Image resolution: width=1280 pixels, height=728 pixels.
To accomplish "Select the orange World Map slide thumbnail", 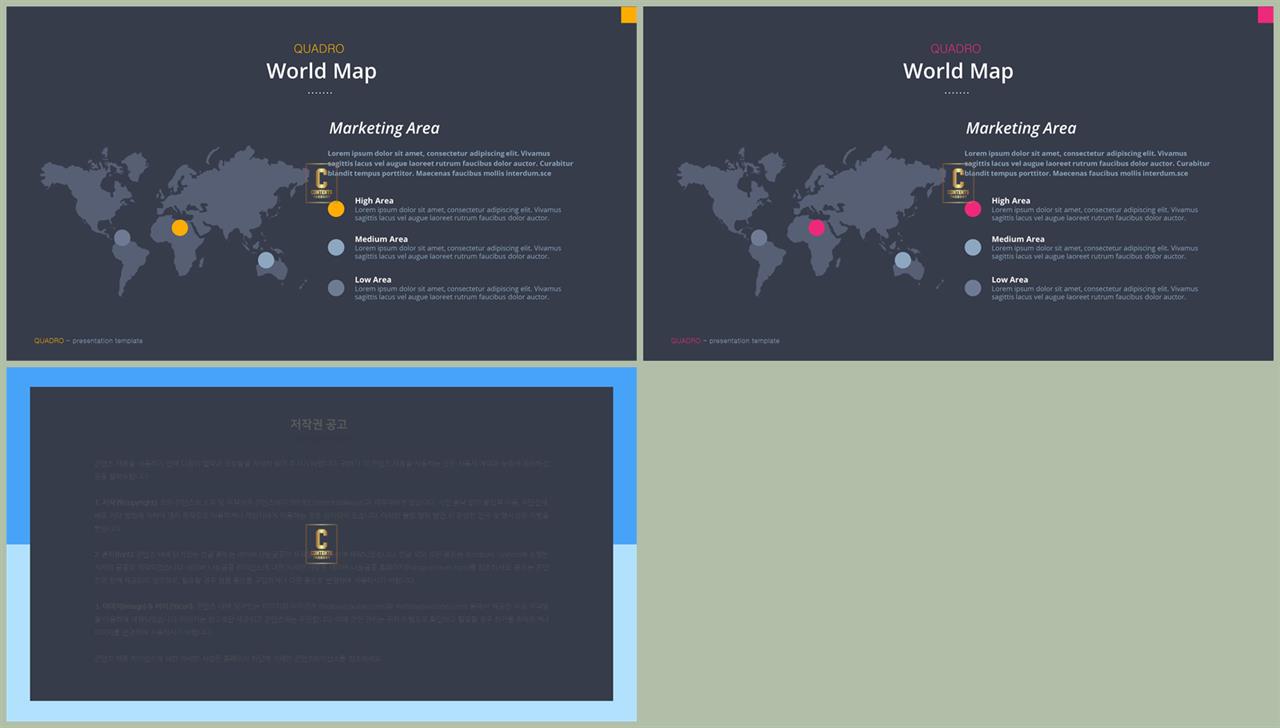I will (321, 184).
